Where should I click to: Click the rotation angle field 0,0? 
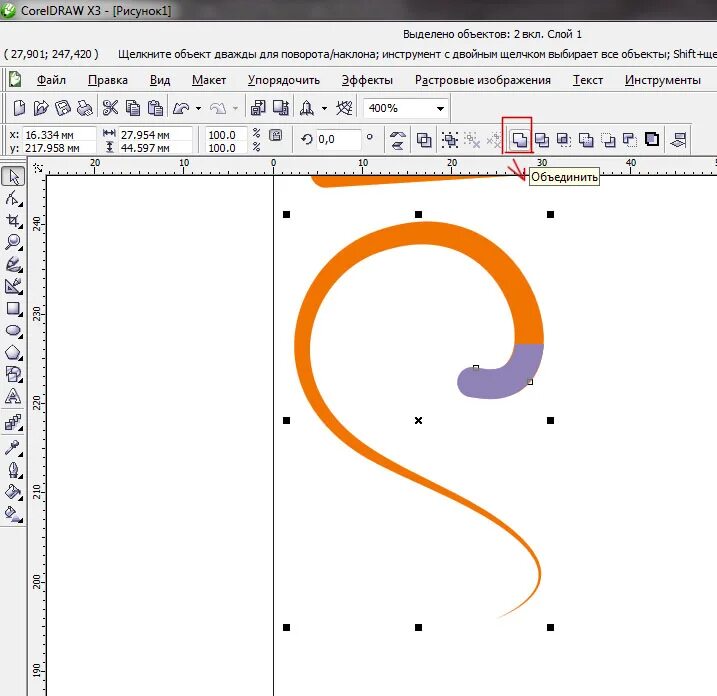(338, 139)
